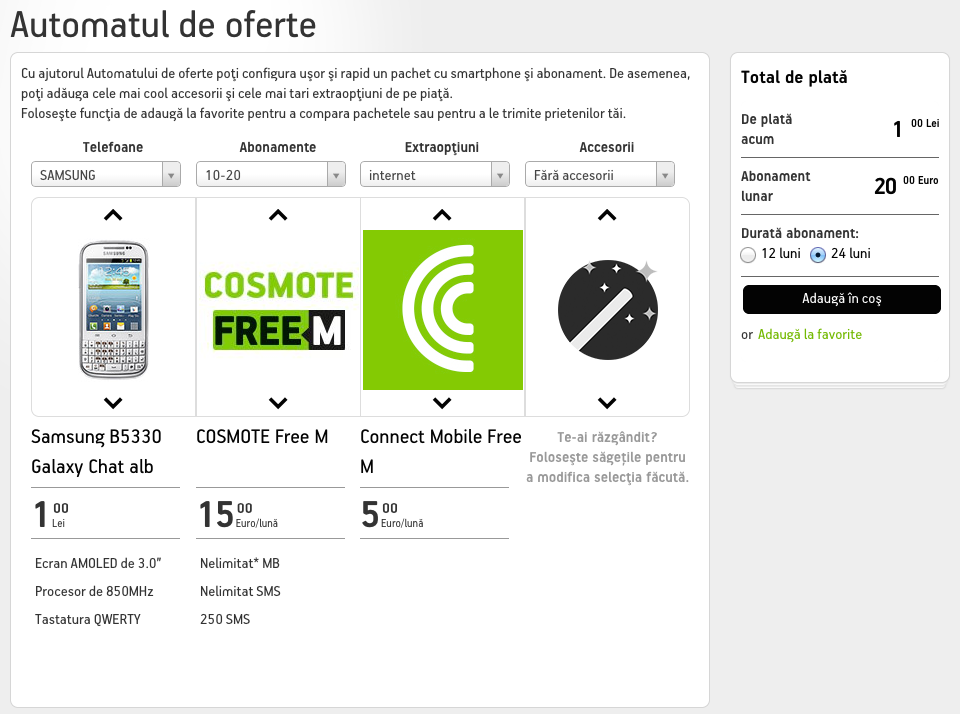Click the magic wand accessories image
960x714 pixels.
click(607, 309)
